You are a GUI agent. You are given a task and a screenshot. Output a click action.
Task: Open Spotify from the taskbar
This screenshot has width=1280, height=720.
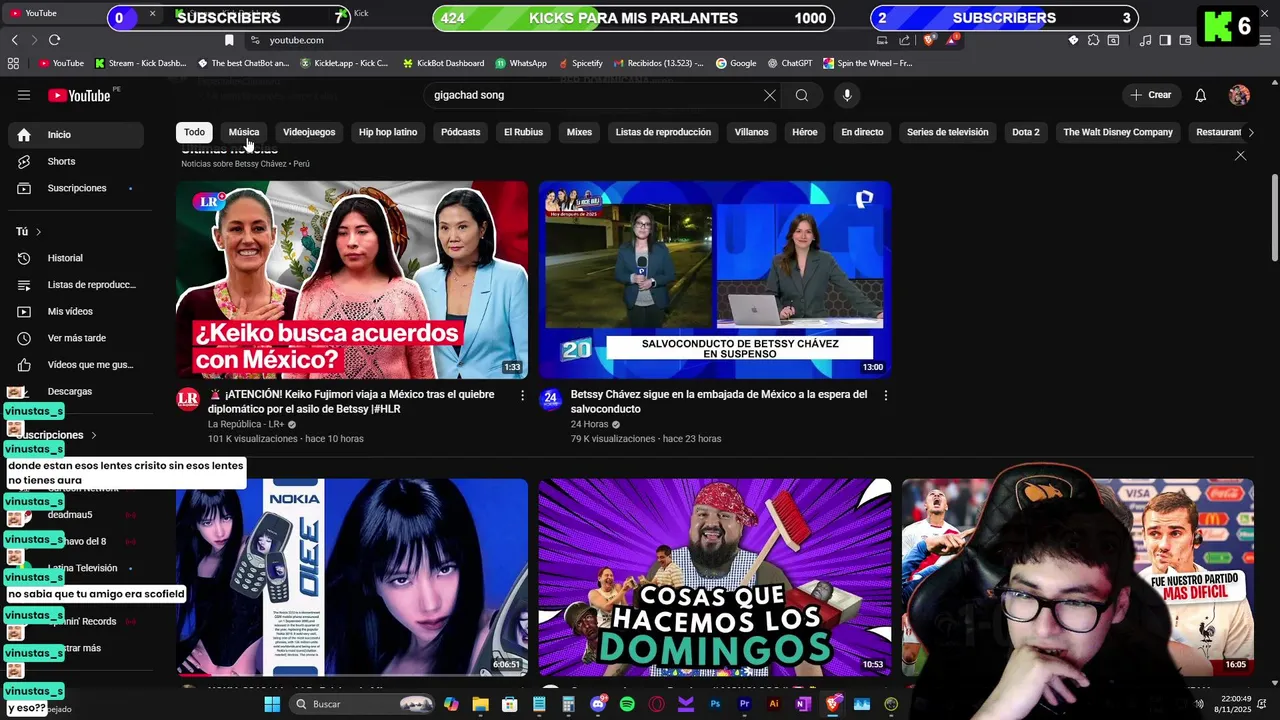click(x=627, y=704)
